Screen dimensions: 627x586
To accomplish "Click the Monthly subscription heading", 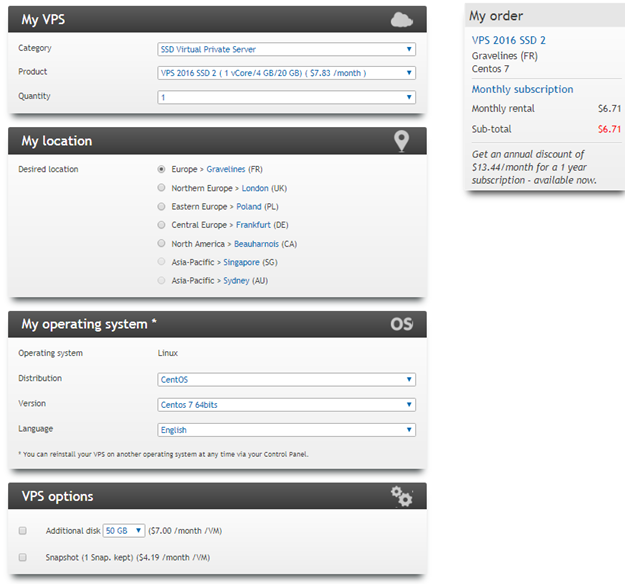I will coord(522,89).
